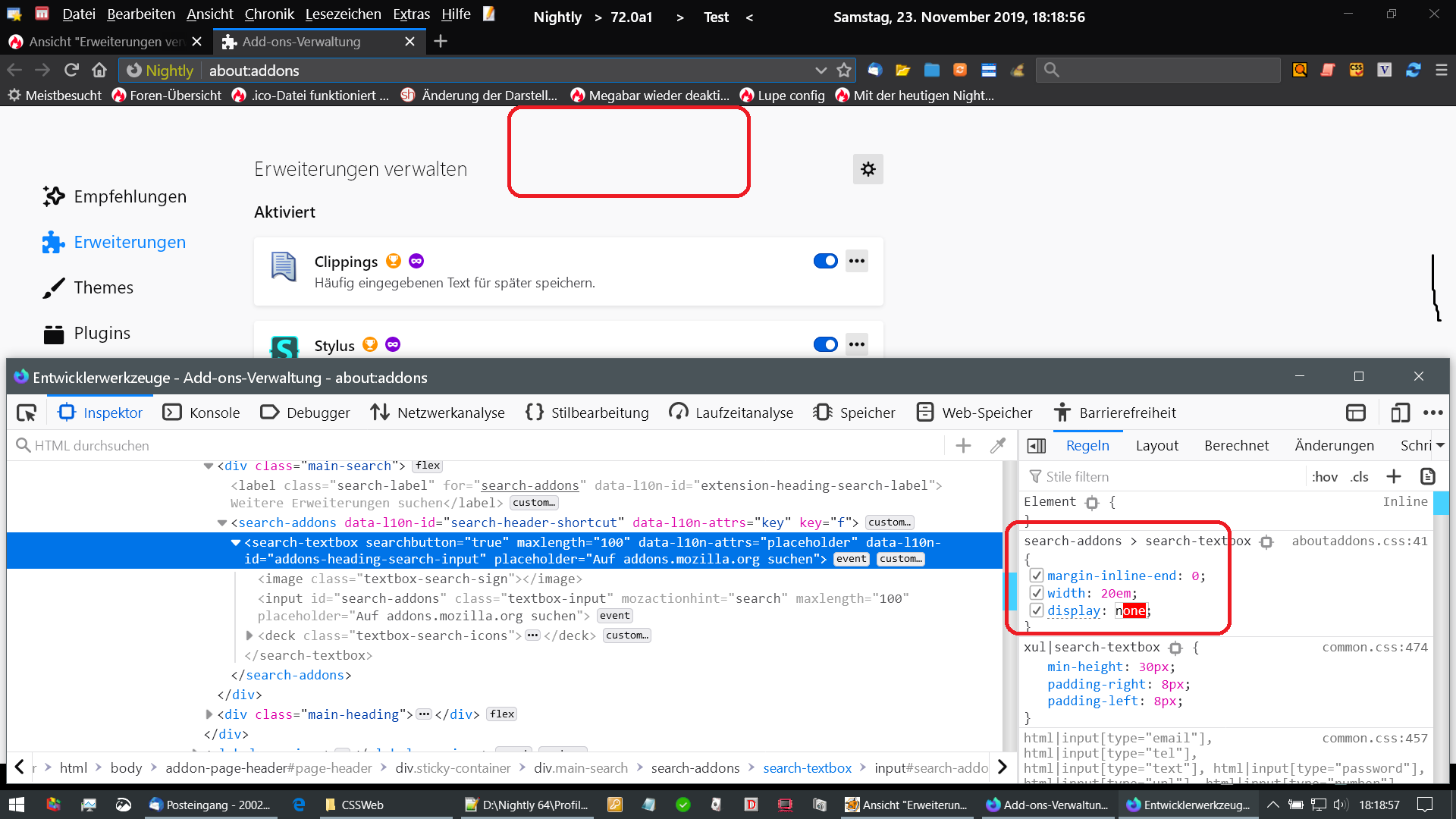Viewport: 1456px width, 819px height.
Task: Uncheck the width: 20em declaration
Action: click(1037, 593)
